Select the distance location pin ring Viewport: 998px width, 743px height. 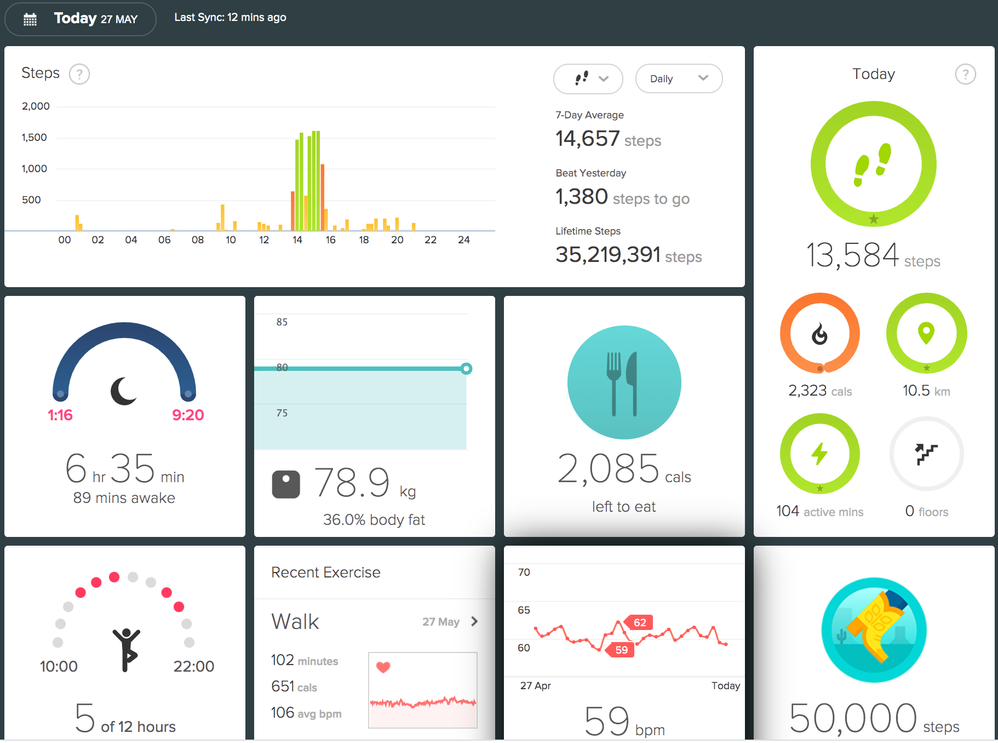tap(926, 333)
